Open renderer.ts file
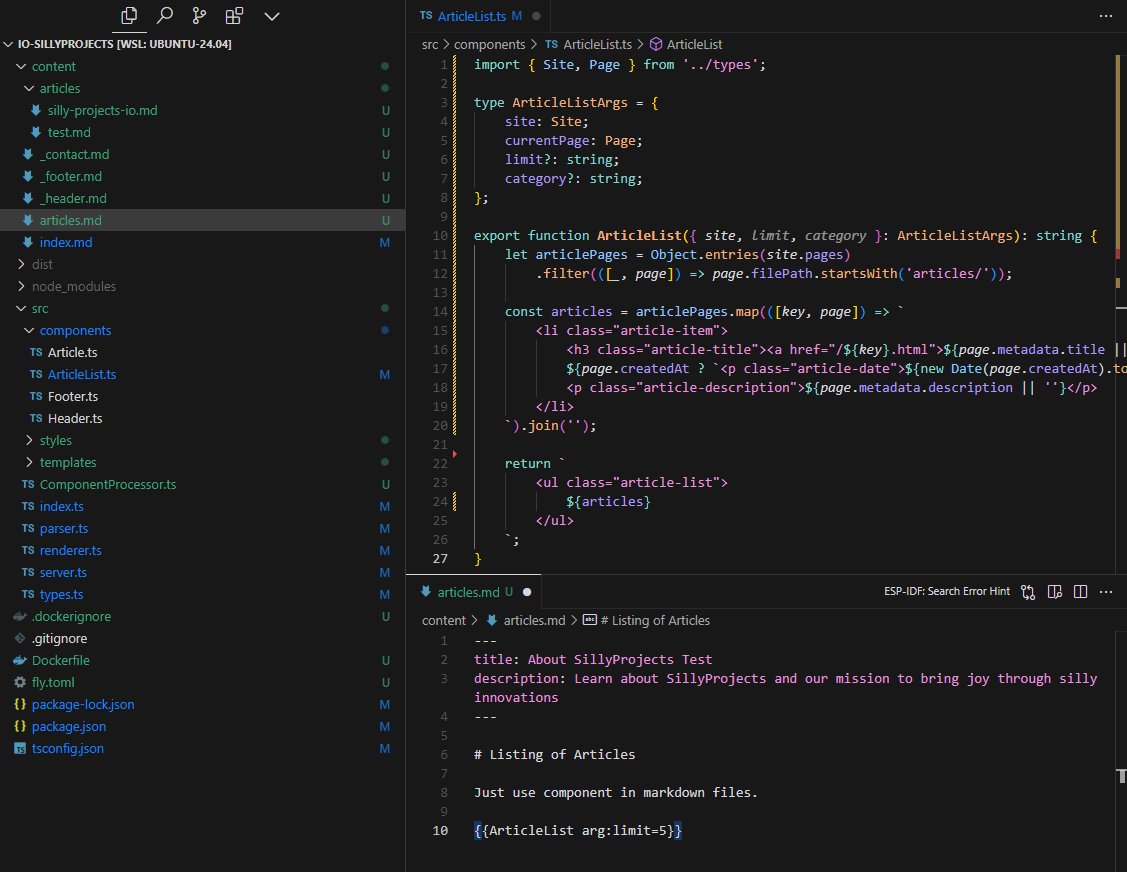Screen dimensions: 1127x872 click(x=203, y=550)
